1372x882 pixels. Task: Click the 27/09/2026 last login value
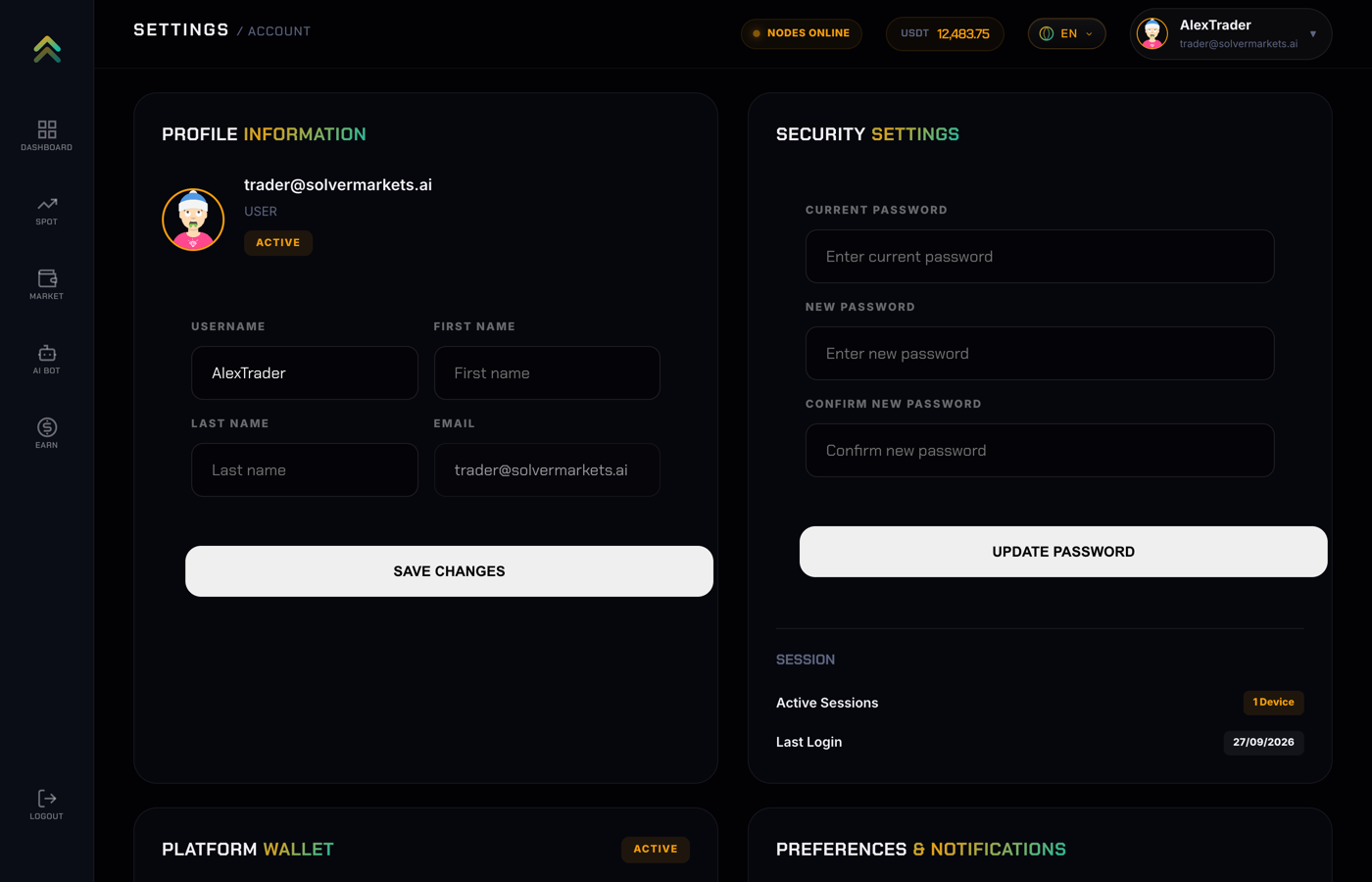point(1263,743)
